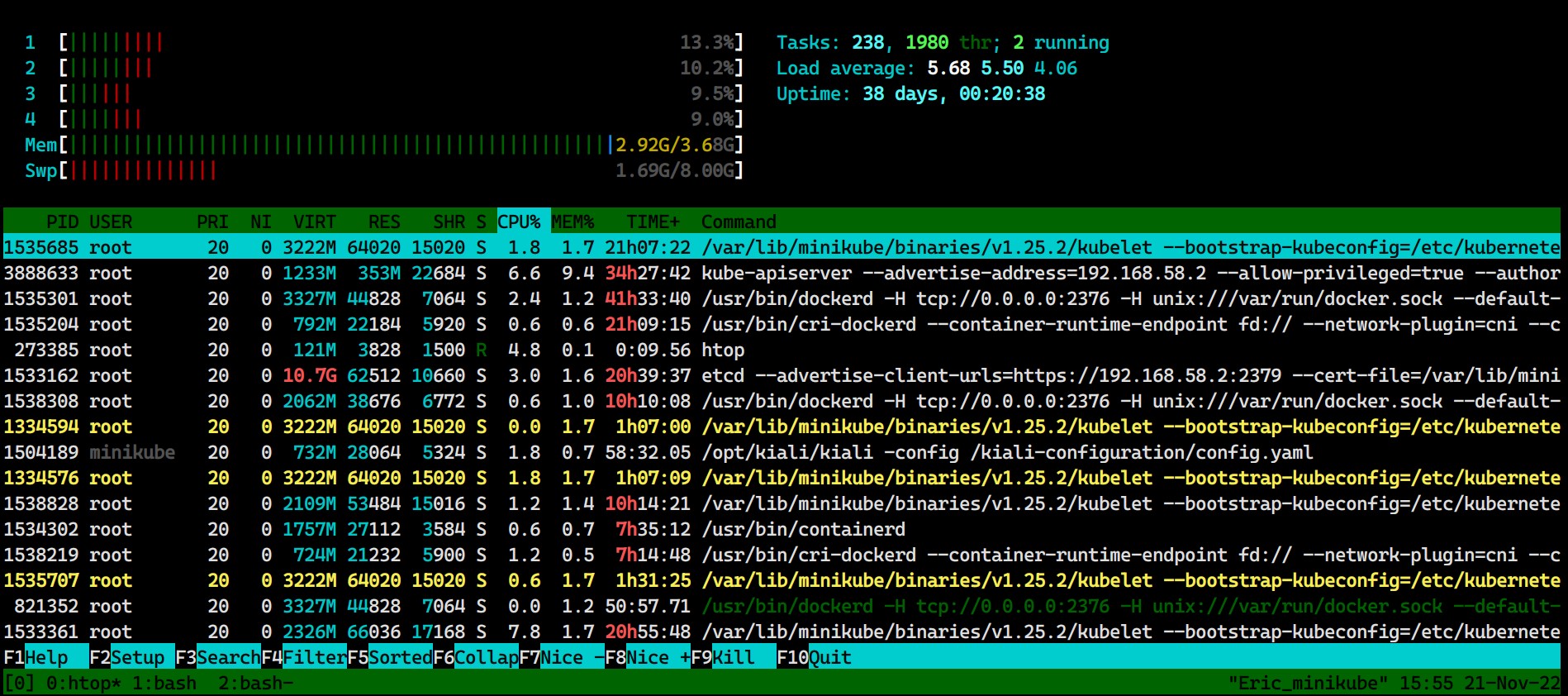
Task: Click the 1.69G/8.00G swap value
Action: tap(674, 170)
